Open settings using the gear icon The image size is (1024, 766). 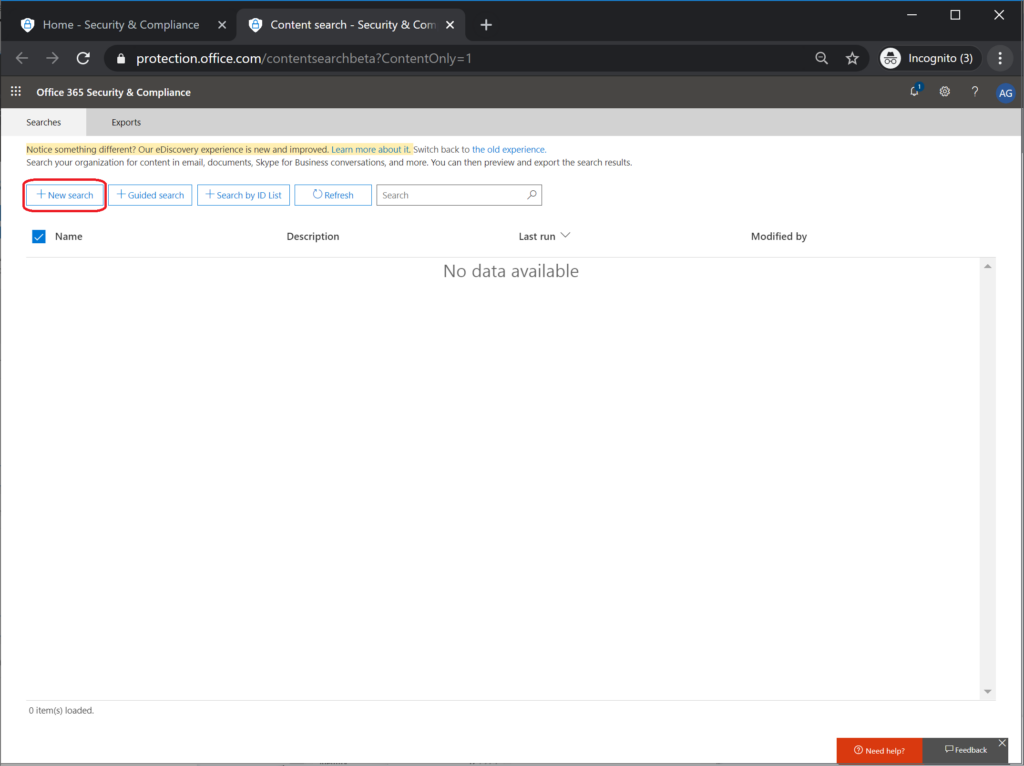(x=944, y=91)
